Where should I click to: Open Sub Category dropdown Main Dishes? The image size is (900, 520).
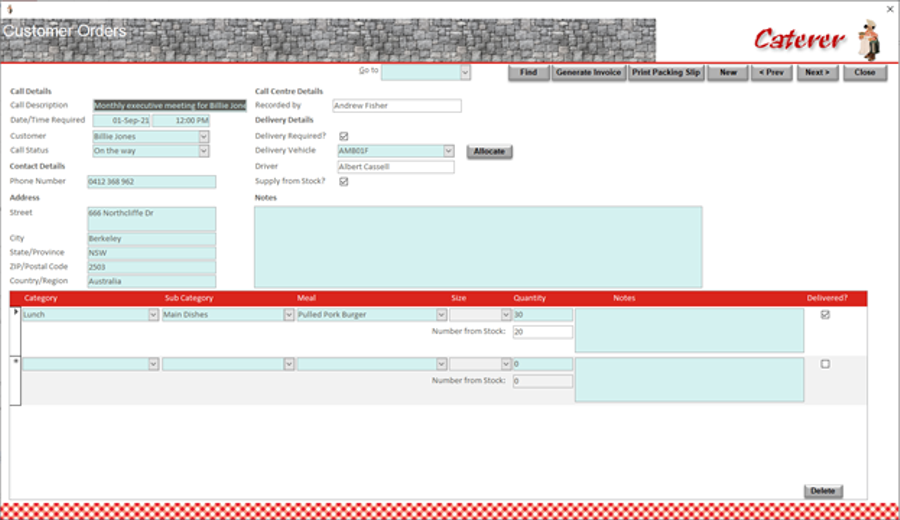point(289,315)
